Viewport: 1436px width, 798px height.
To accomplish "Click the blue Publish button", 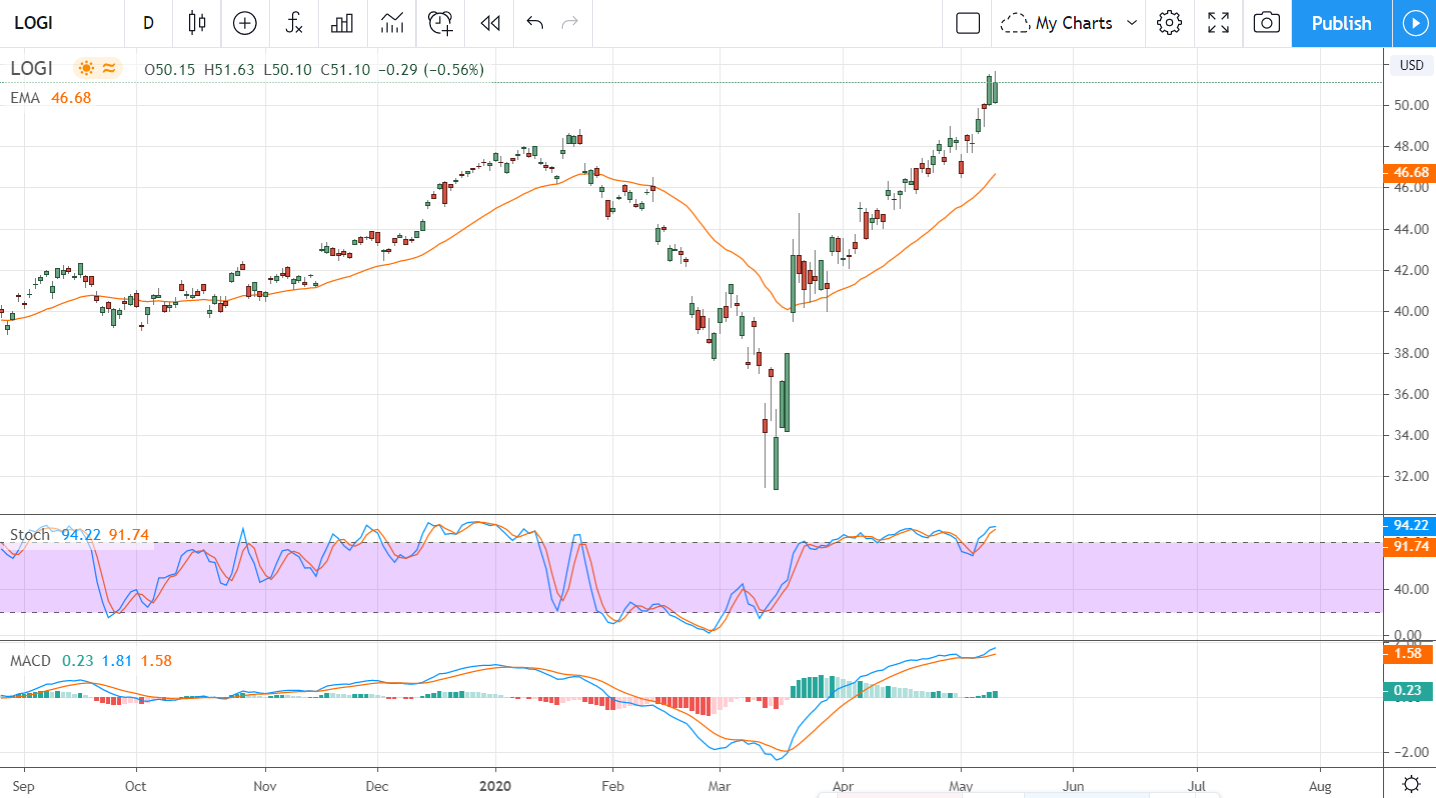I will (x=1341, y=23).
